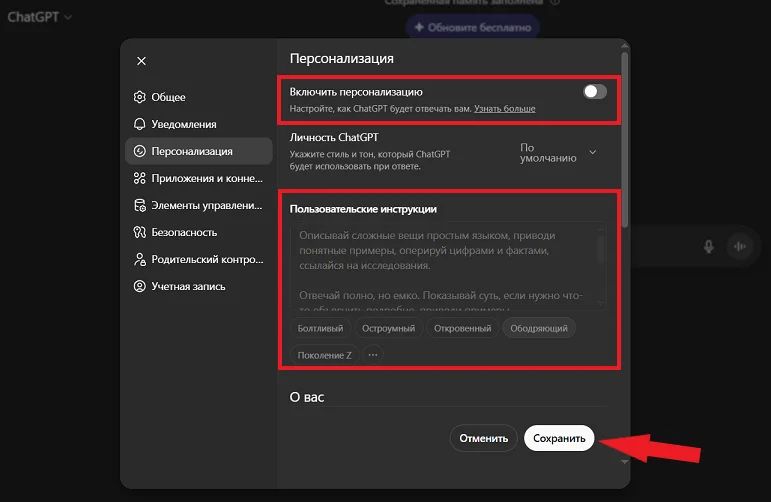Open the Личность ChatGPT dropdown (По умолчанию)
The image size is (771, 502).
pos(559,152)
